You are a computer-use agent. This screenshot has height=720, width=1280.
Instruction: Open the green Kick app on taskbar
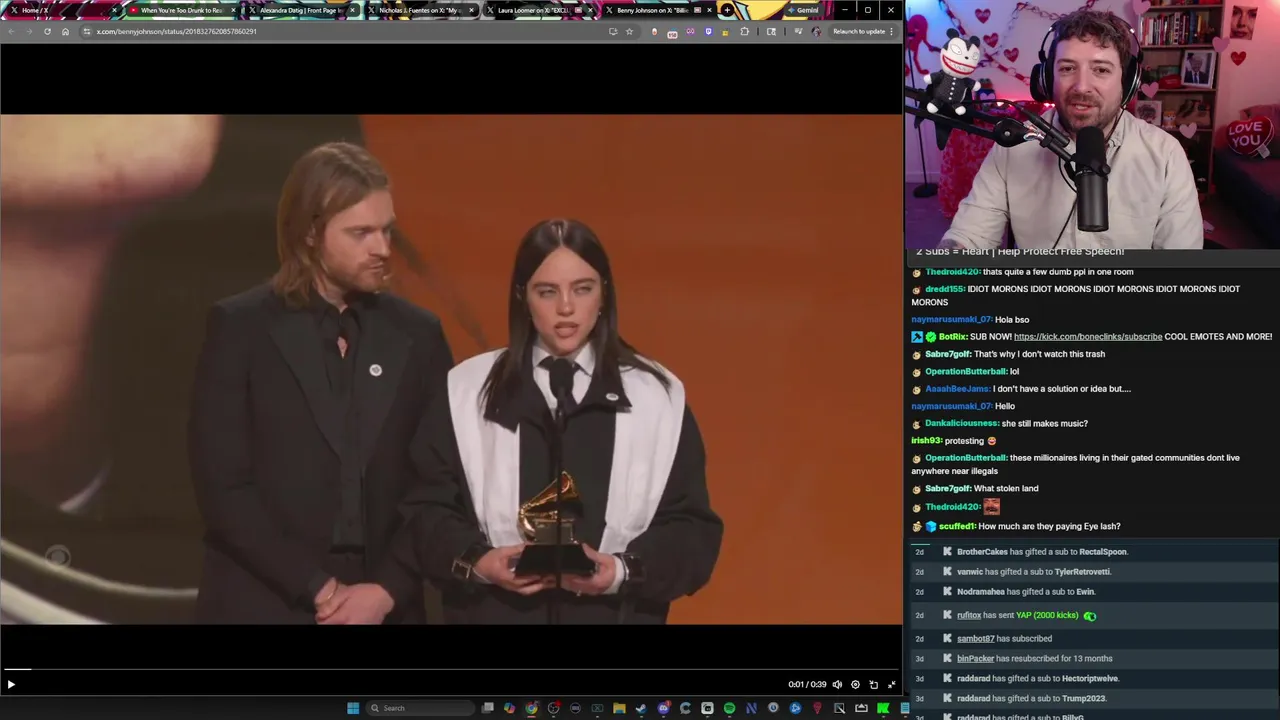pyautogui.click(x=882, y=708)
